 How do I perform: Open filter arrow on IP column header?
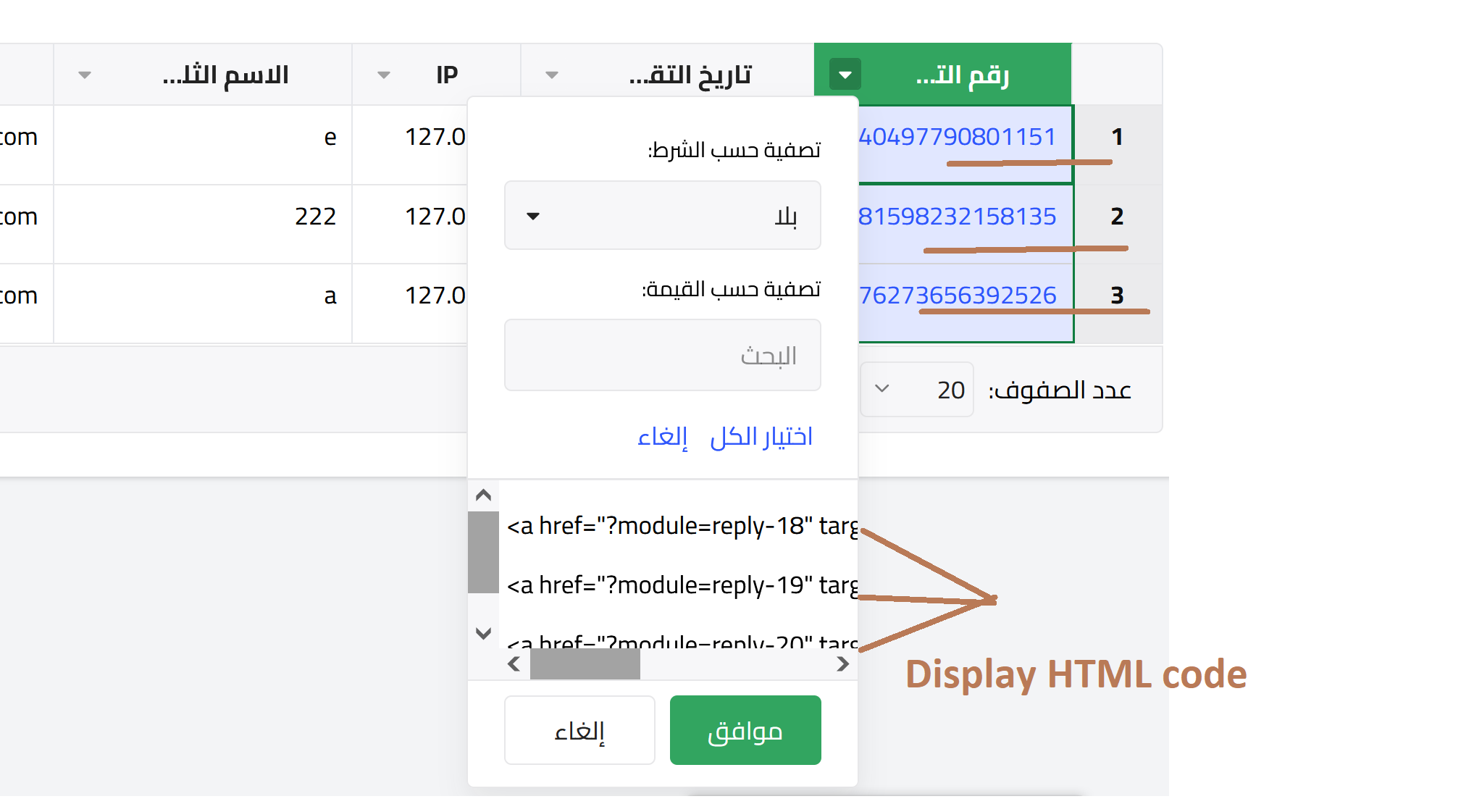[x=384, y=75]
